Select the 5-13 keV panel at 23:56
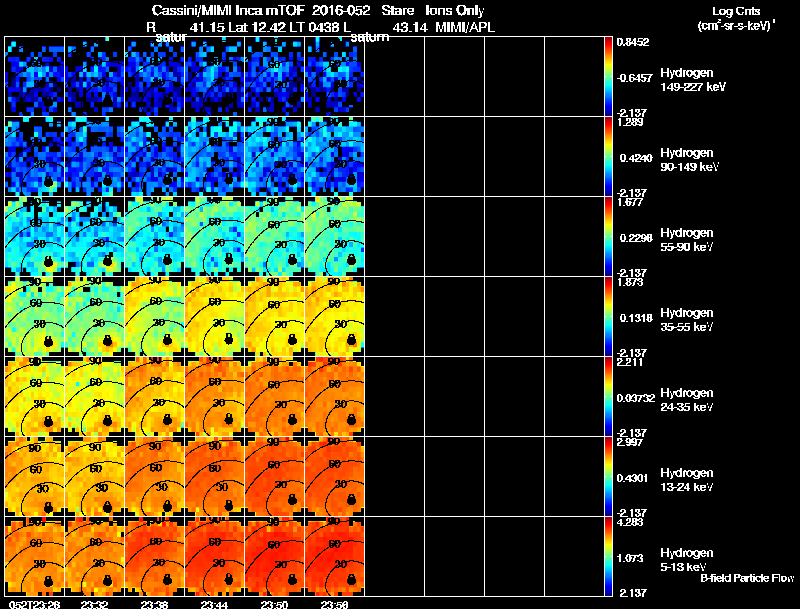Image resolution: width=800 pixels, height=609 pixels. (335, 556)
